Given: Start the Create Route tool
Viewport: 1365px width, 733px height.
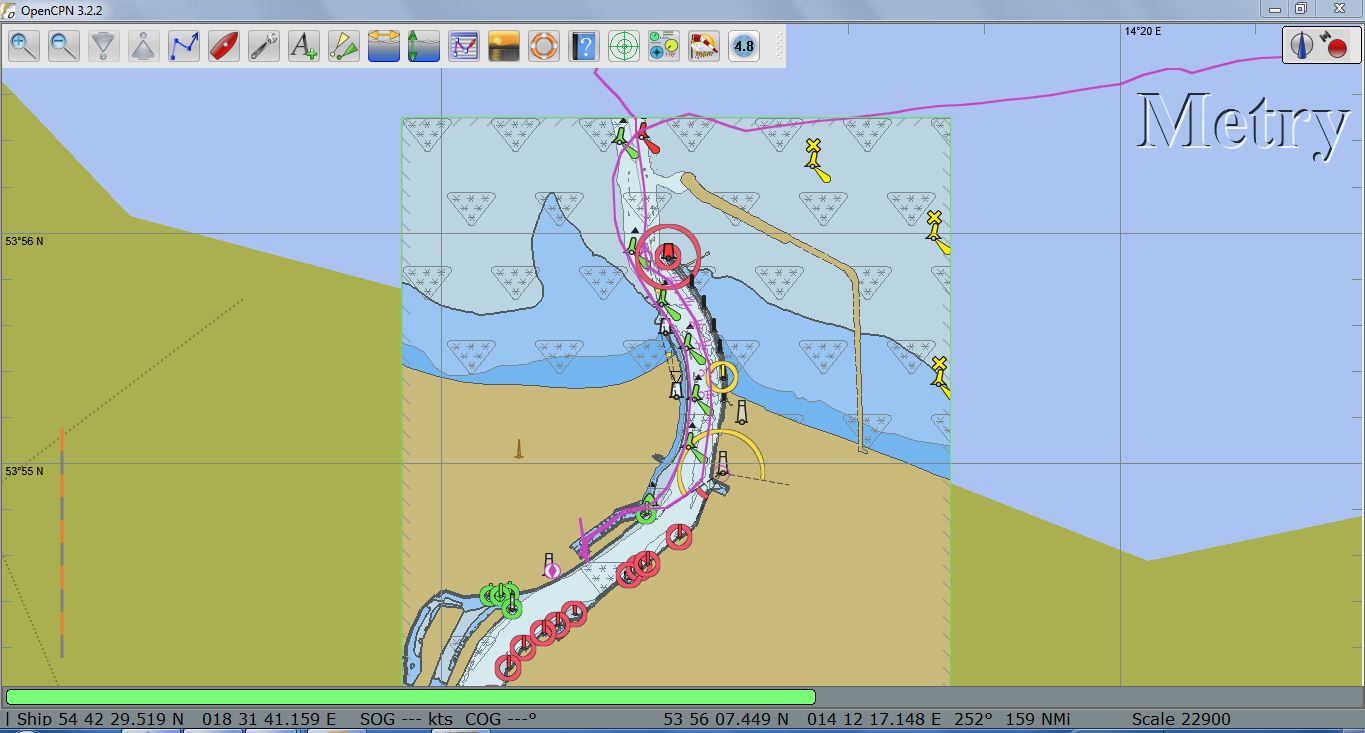Looking at the screenshot, I should click(184, 46).
